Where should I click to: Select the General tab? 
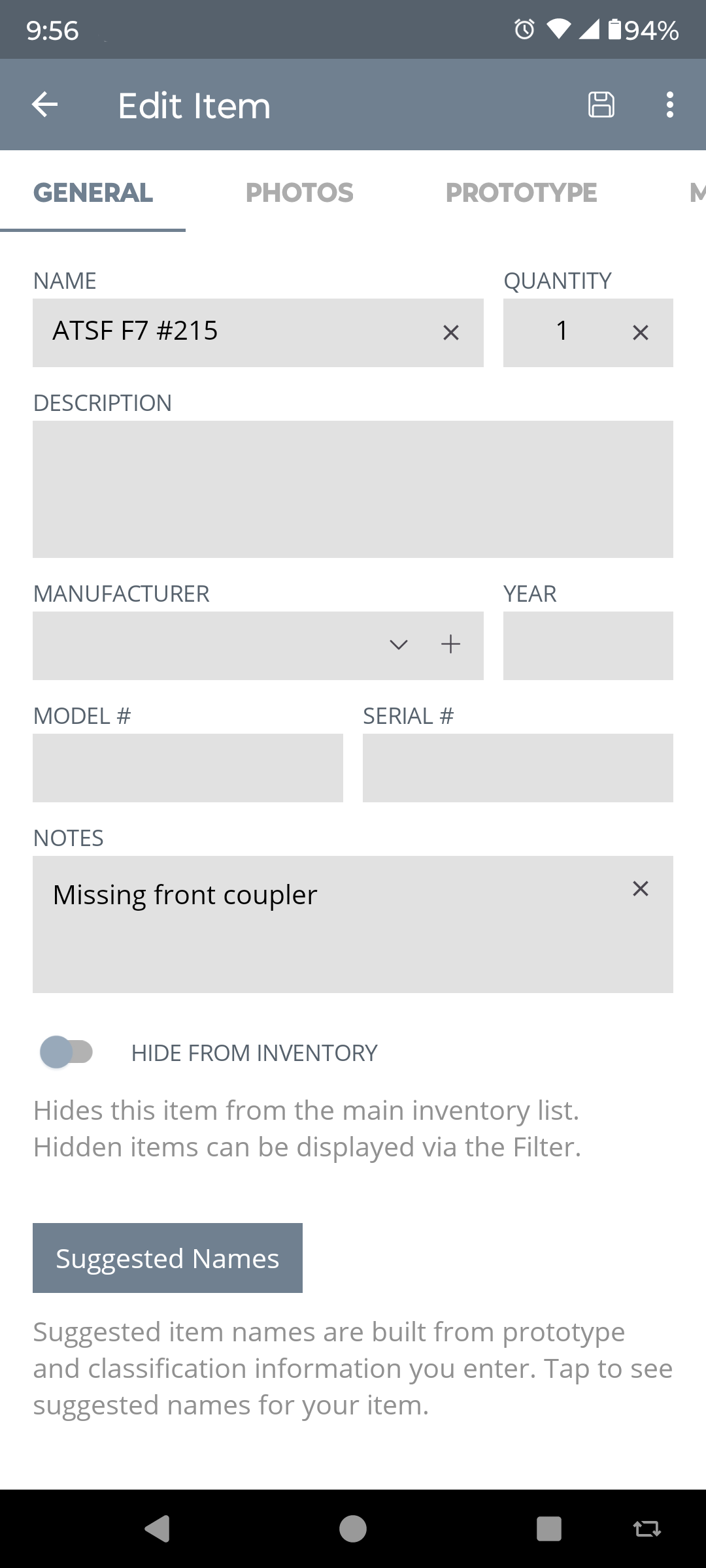pos(93,192)
